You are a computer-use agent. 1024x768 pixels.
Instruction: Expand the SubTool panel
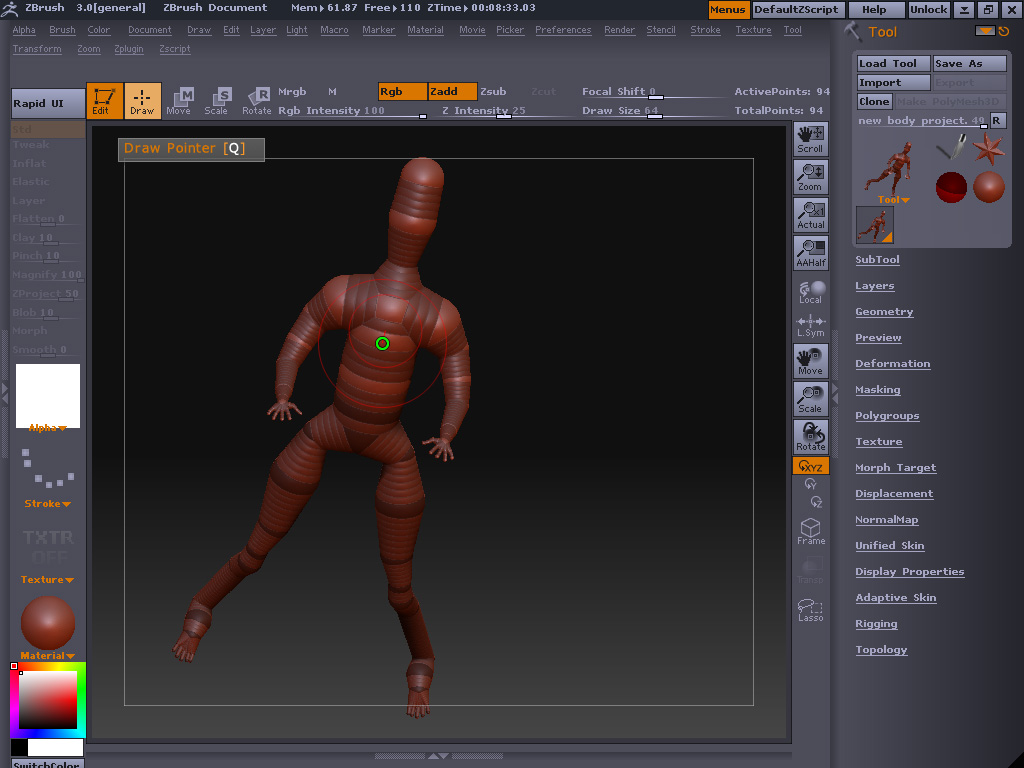(877, 259)
